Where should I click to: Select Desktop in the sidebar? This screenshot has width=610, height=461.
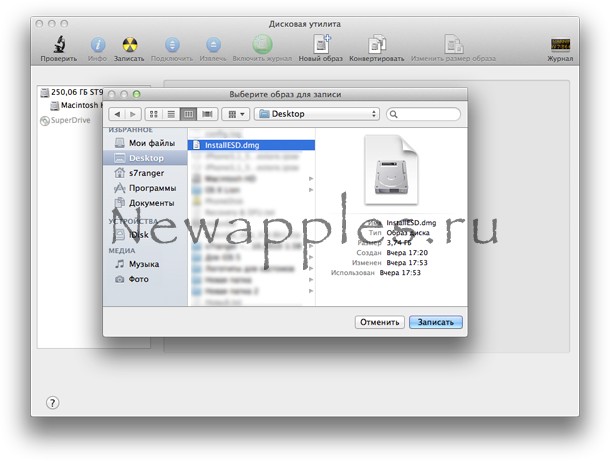[145, 158]
